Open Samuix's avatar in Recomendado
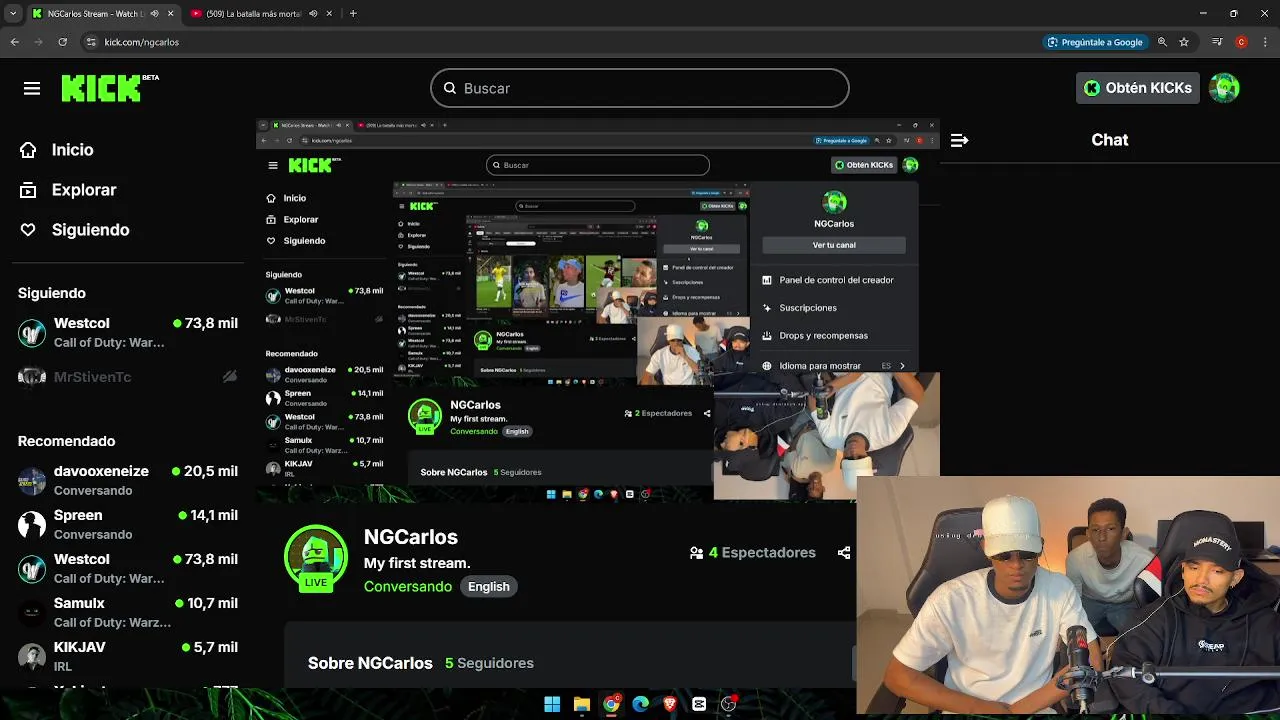 (32, 612)
